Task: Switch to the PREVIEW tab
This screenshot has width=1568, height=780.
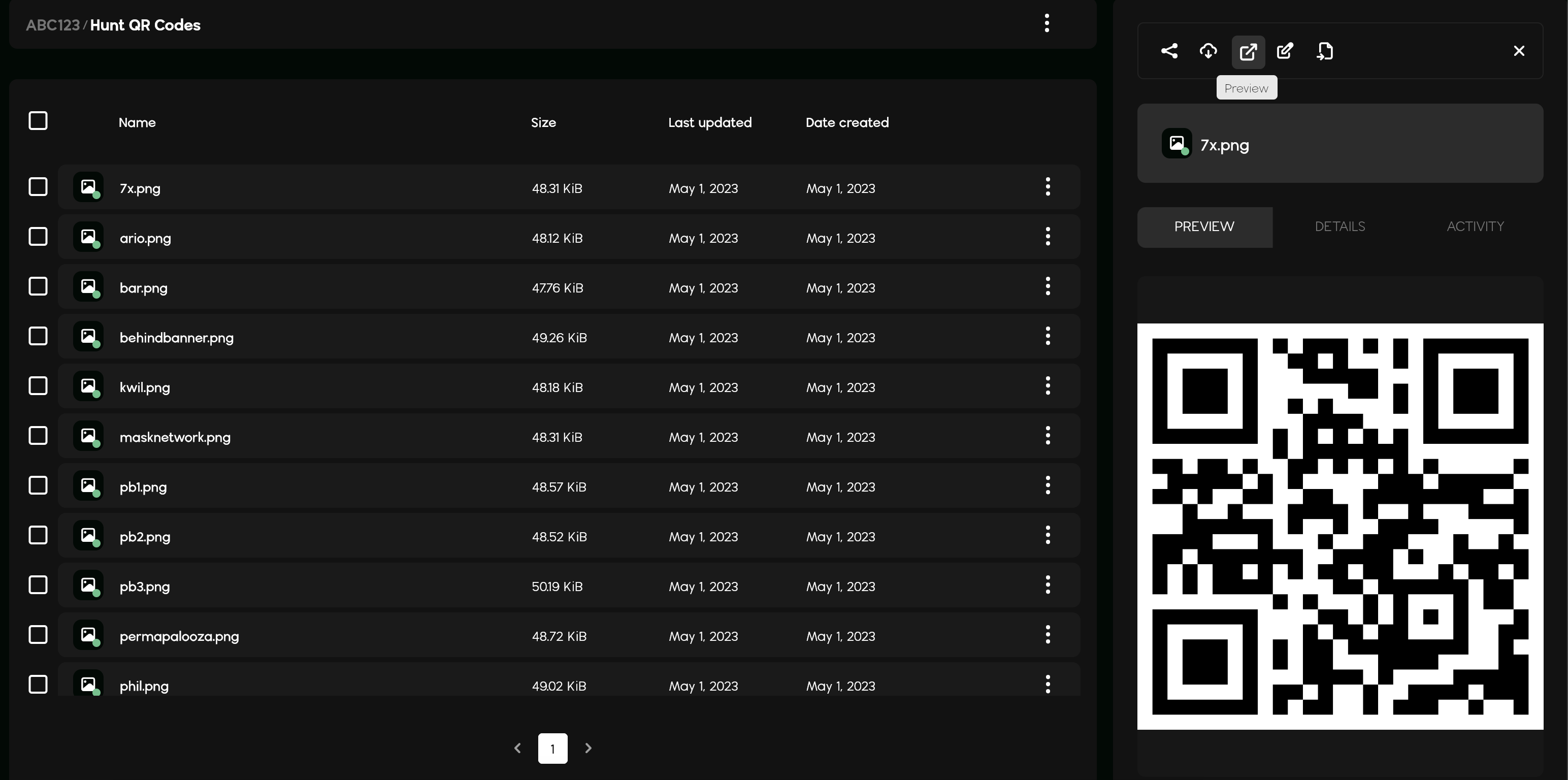Action: tap(1204, 227)
